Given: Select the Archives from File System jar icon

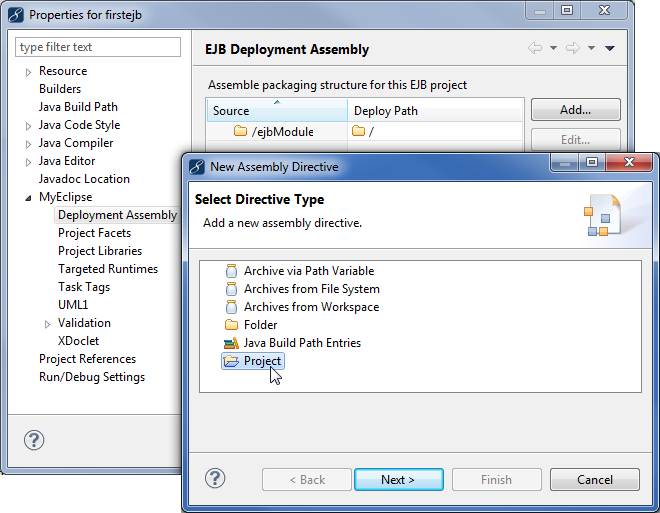Looking at the screenshot, I should 231,289.
